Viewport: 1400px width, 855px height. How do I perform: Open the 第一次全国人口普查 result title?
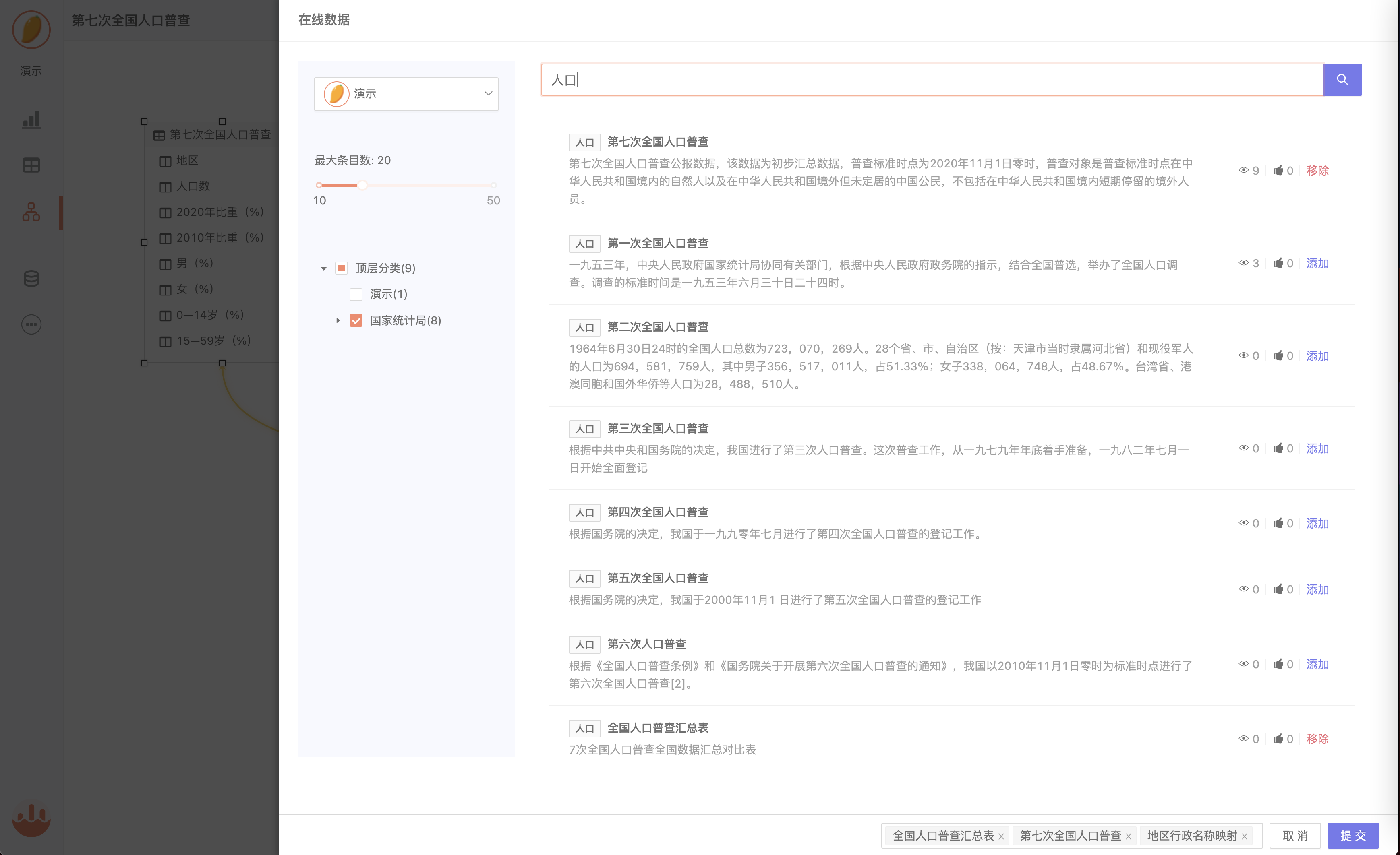click(658, 243)
